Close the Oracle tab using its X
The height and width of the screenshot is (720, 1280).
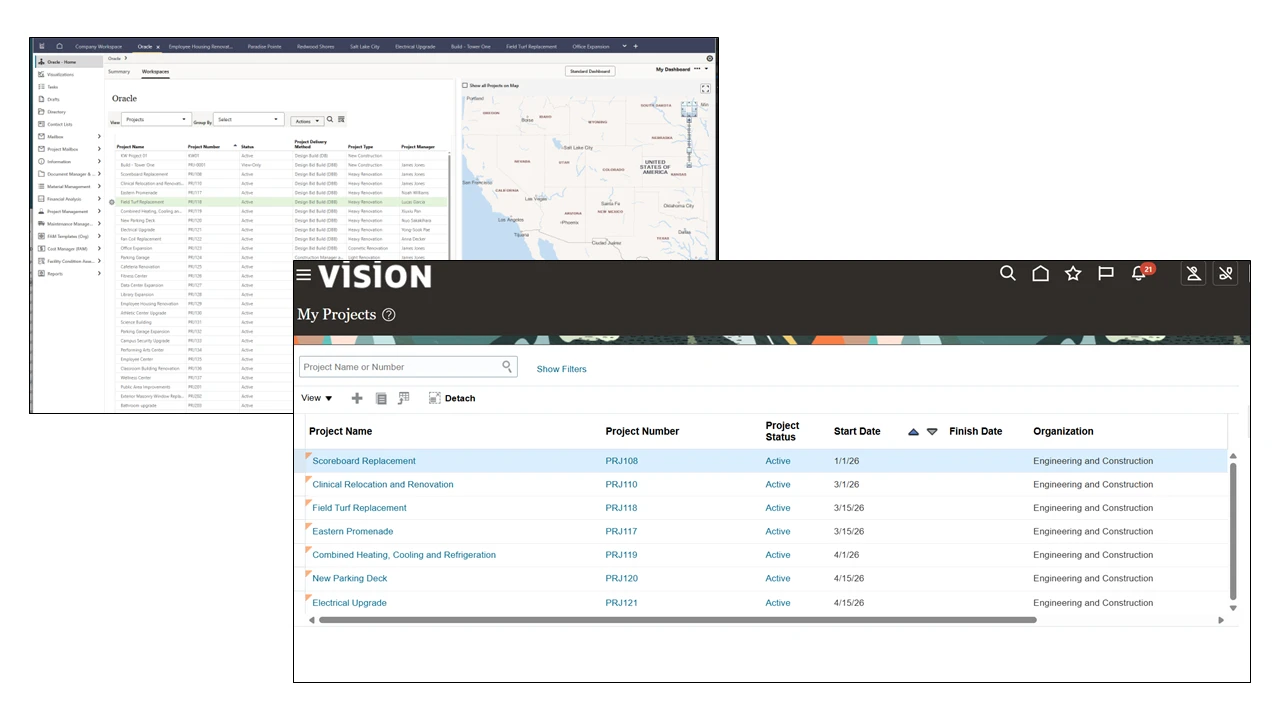click(157, 47)
